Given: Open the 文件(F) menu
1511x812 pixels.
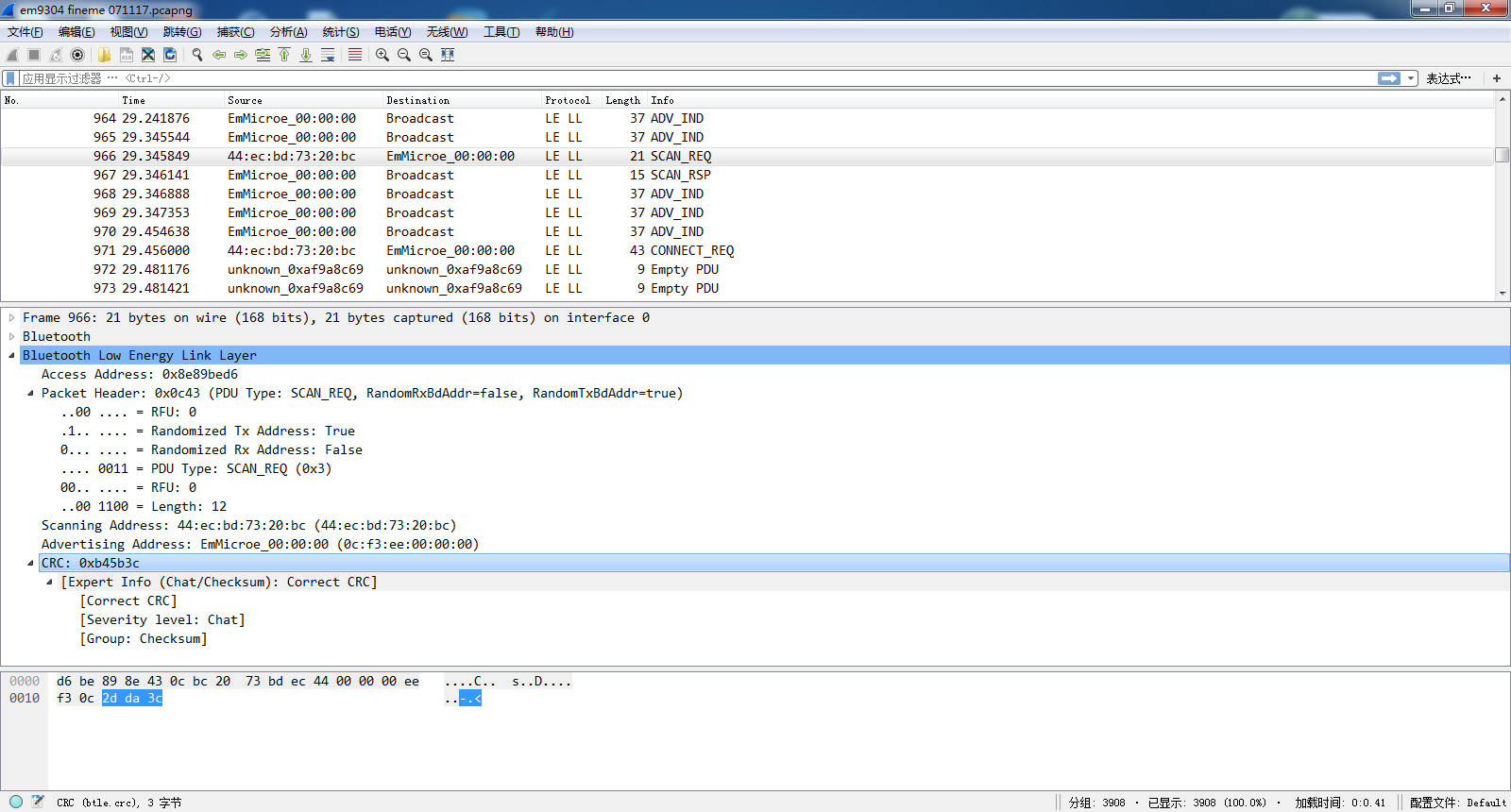Looking at the screenshot, I should 25,32.
